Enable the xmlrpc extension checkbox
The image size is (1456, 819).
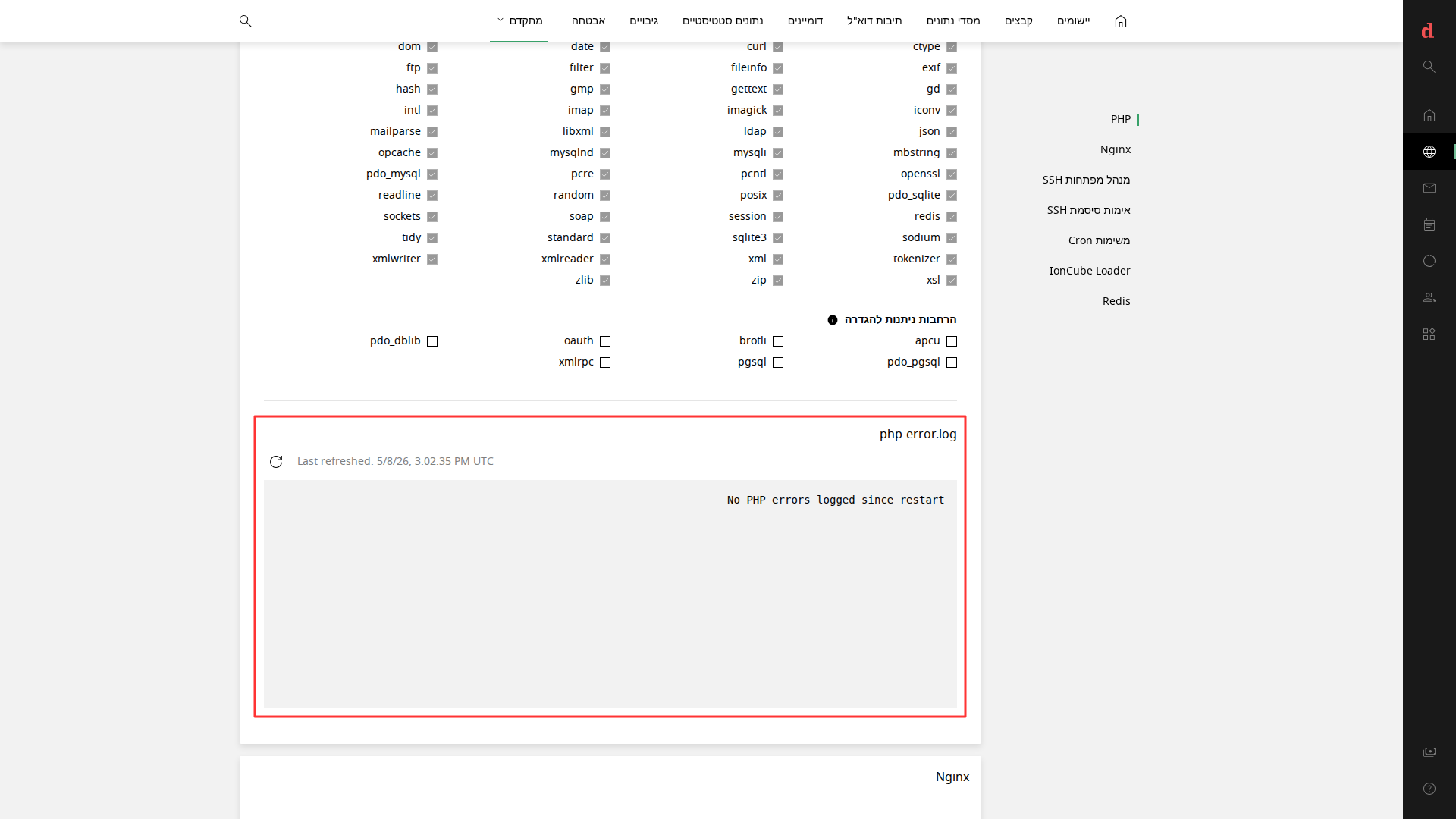(x=605, y=362)
